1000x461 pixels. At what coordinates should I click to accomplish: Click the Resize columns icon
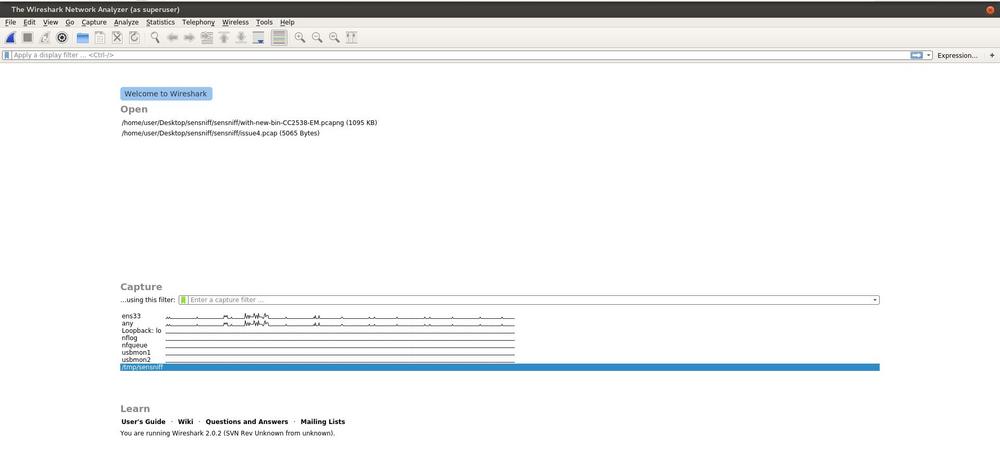coord(351,38)
